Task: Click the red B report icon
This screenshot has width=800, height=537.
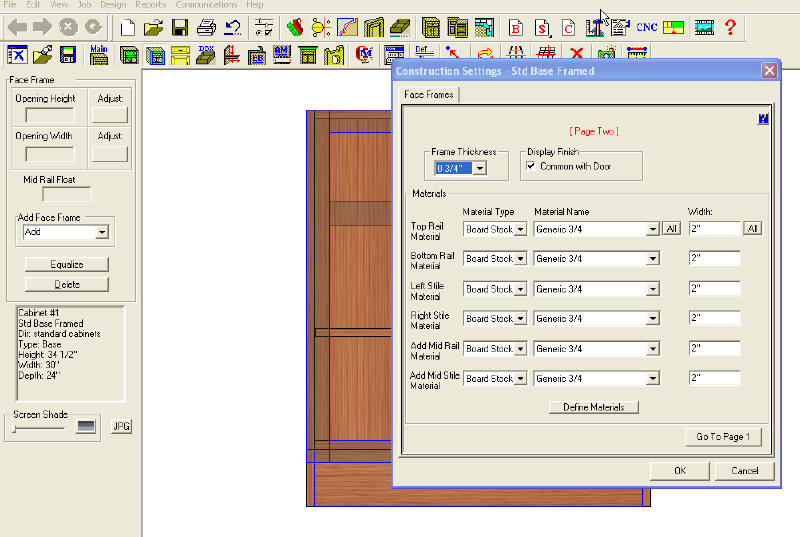Action: [x=516, y=28]
